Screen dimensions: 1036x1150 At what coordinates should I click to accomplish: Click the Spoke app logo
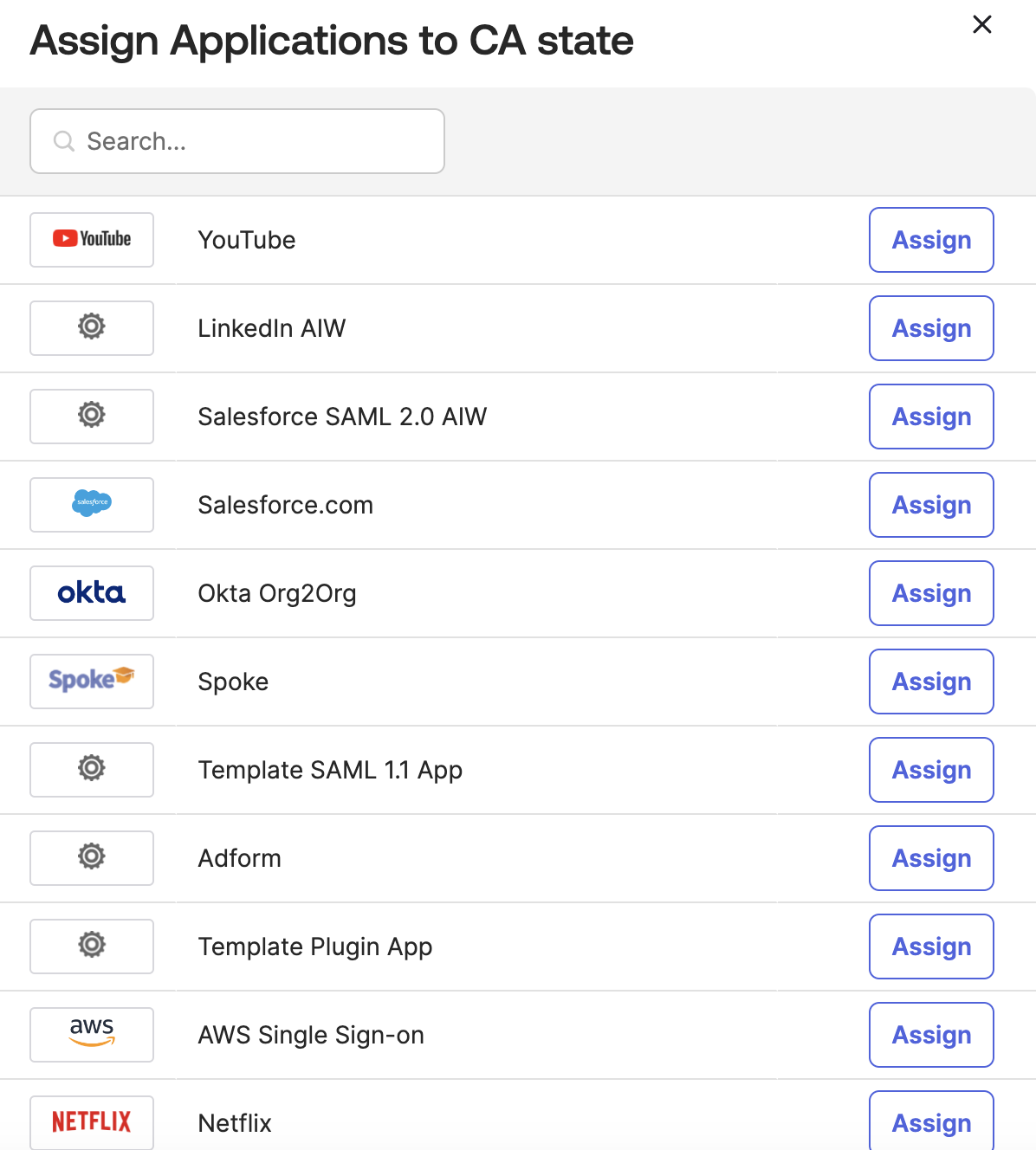[92, 681]
